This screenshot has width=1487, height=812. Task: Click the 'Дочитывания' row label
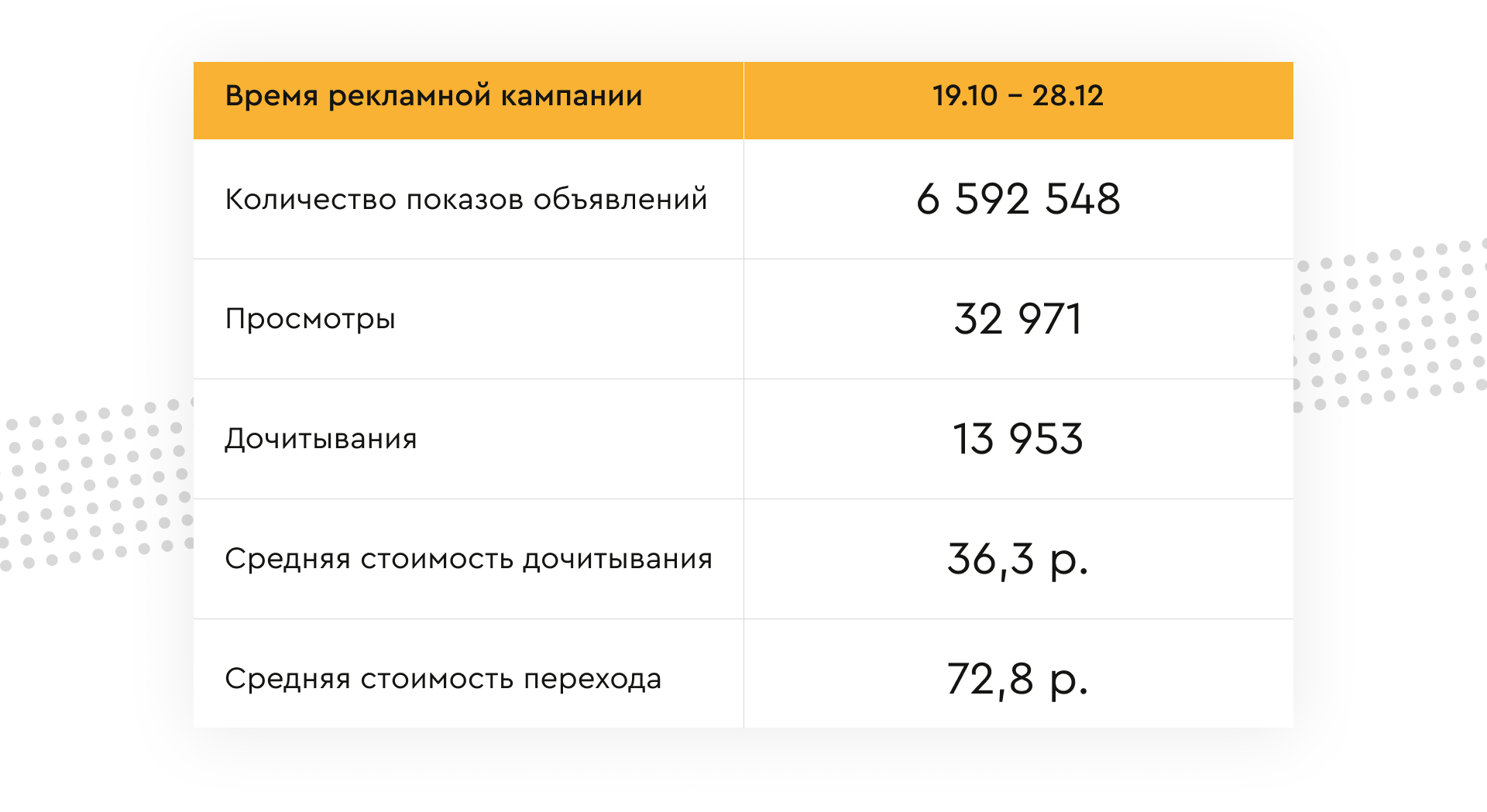321,439
